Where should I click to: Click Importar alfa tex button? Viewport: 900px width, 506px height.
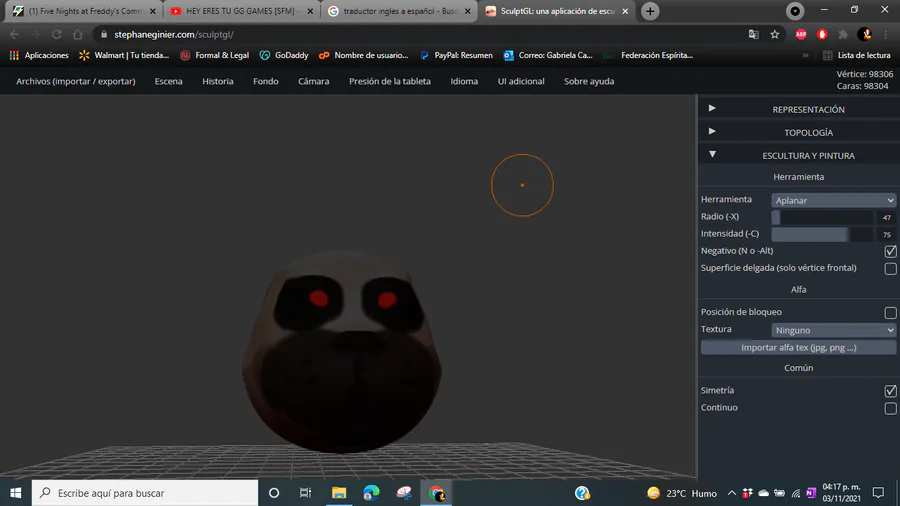(798, 348)
